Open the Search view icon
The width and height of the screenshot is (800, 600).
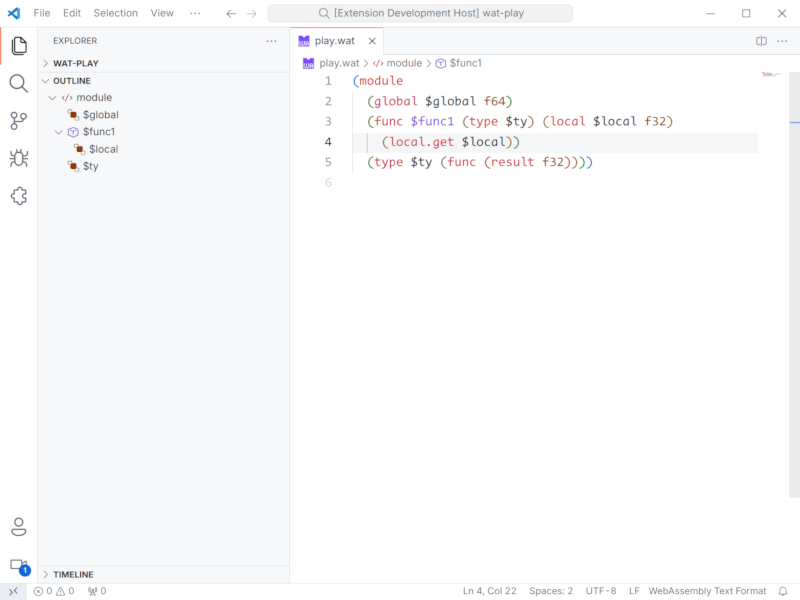point(18,83)
